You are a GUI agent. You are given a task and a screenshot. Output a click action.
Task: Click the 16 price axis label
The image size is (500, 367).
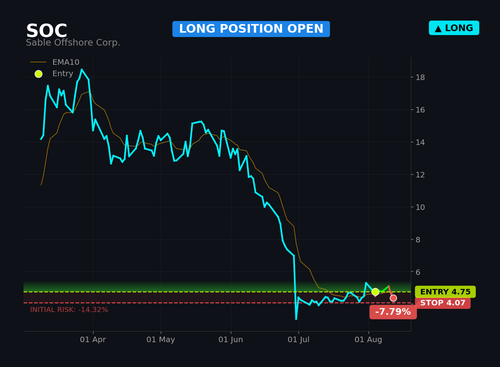(x=420, y=110)
